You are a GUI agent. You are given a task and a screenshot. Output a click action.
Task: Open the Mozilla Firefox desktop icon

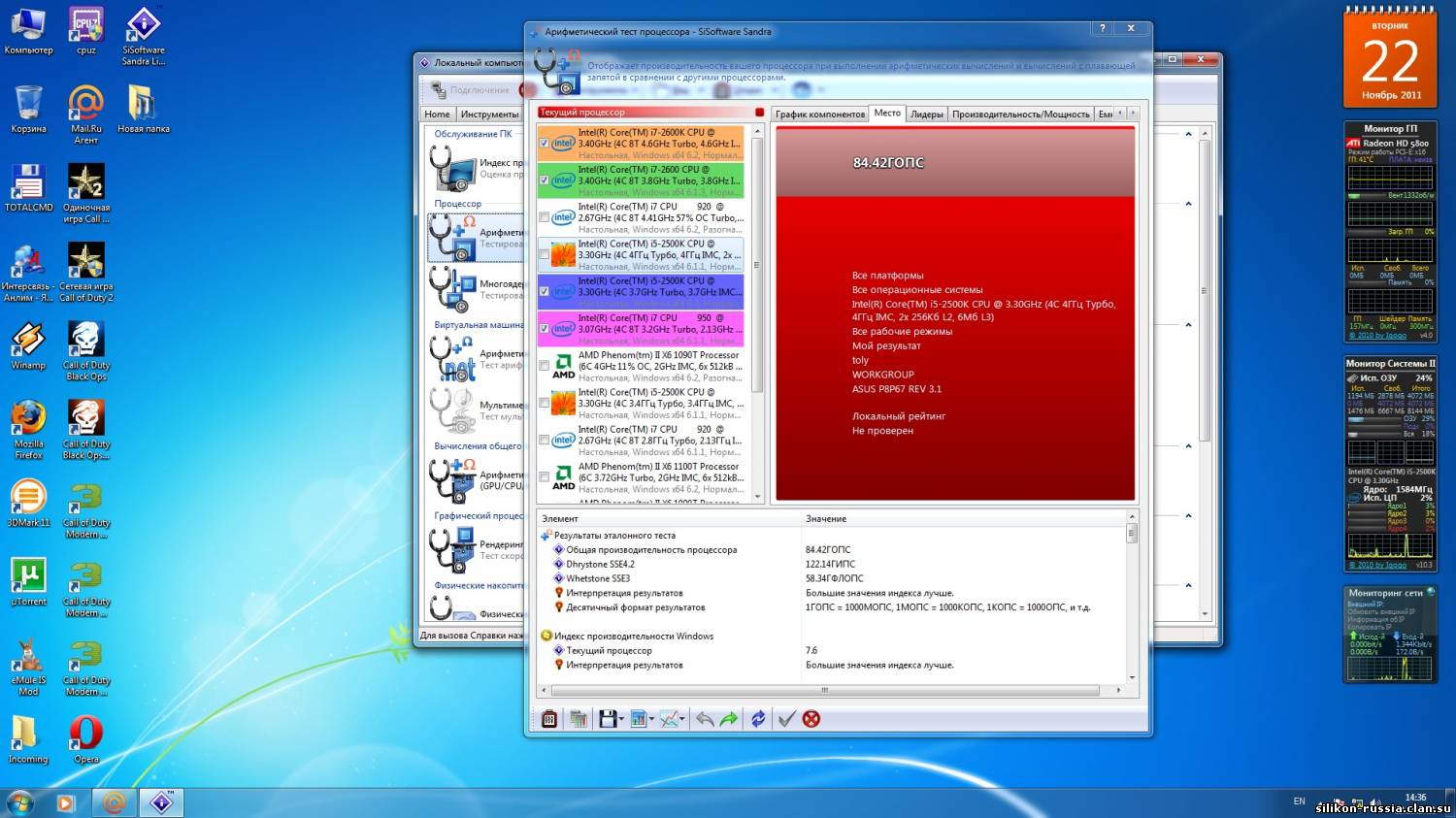tap(28, 430)
